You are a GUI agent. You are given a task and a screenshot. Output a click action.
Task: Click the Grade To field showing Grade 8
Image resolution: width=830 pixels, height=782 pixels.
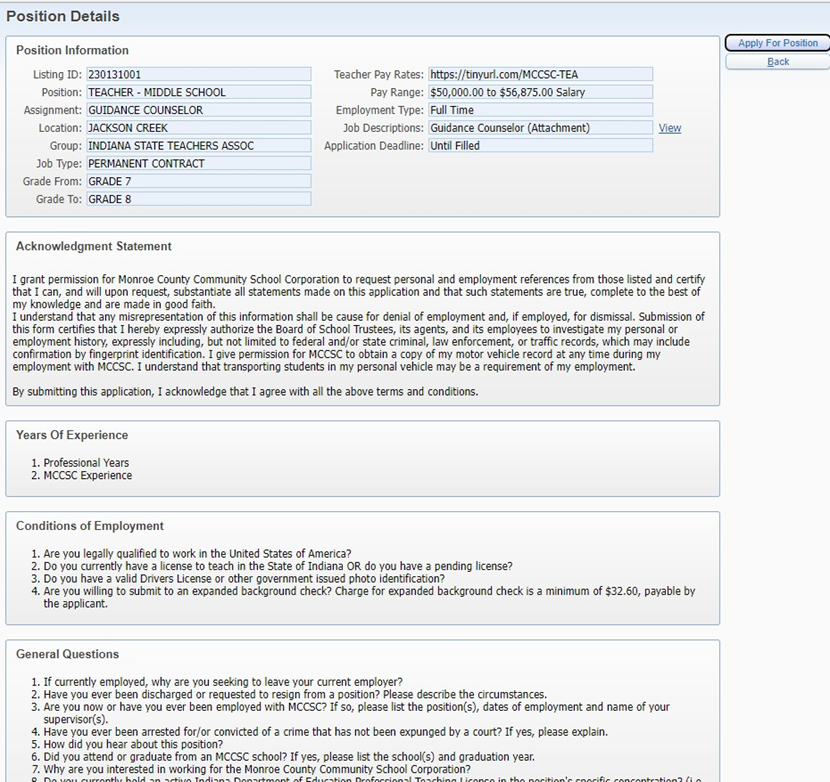point(198,200)
